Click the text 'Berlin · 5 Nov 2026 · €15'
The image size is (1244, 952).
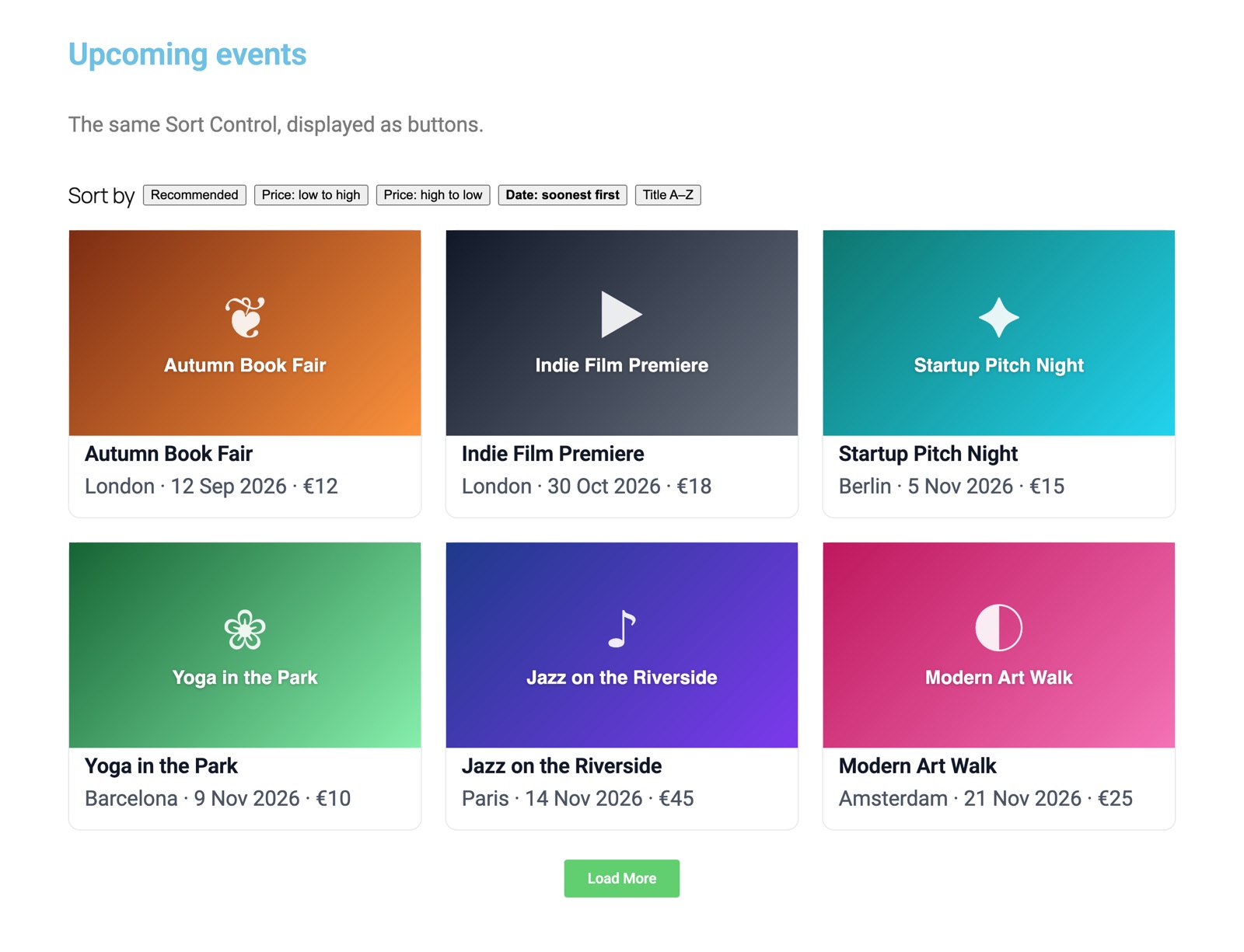[952, 486]
